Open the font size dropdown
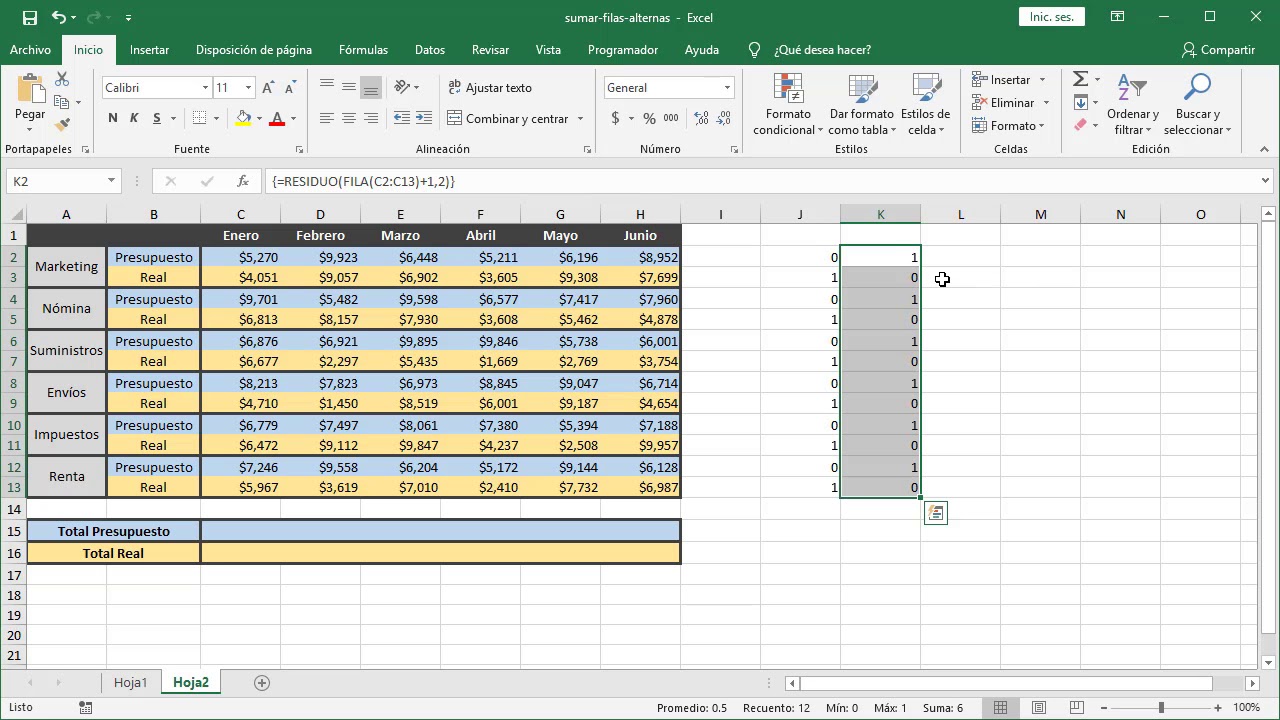Screen dimensions: 1280x720 pos(248,88)
